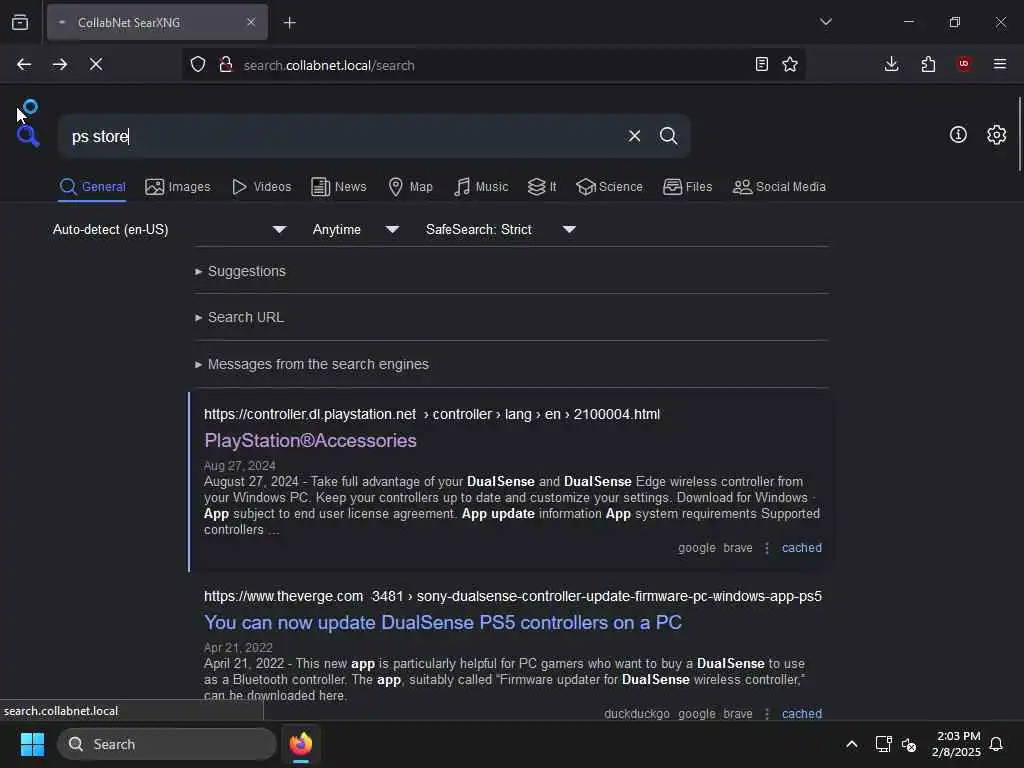Click the Windows taskbar Search box
Viewport: 1024px width, 768px height.
[x=167, y=744]
